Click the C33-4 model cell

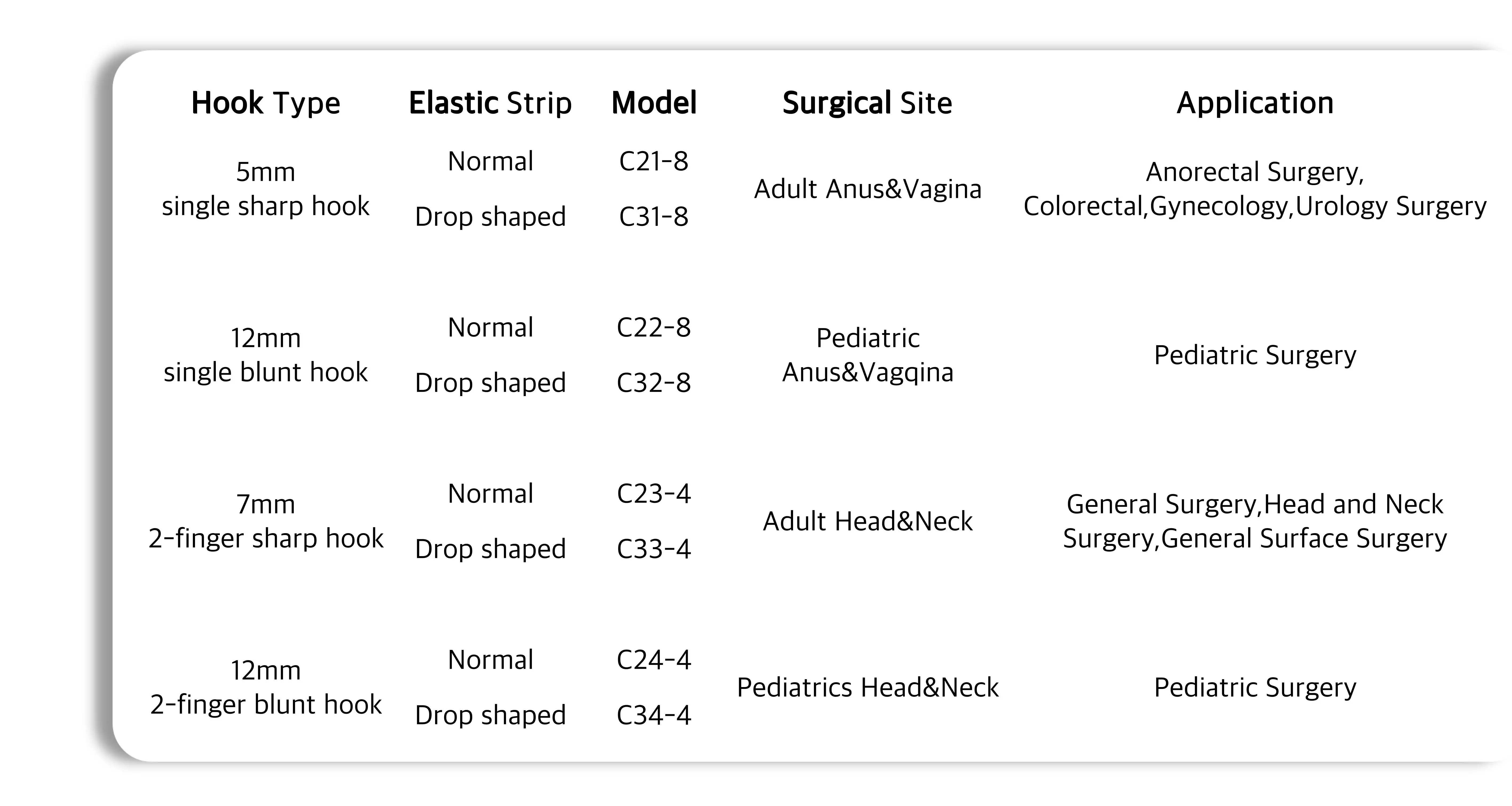[654, 549]
